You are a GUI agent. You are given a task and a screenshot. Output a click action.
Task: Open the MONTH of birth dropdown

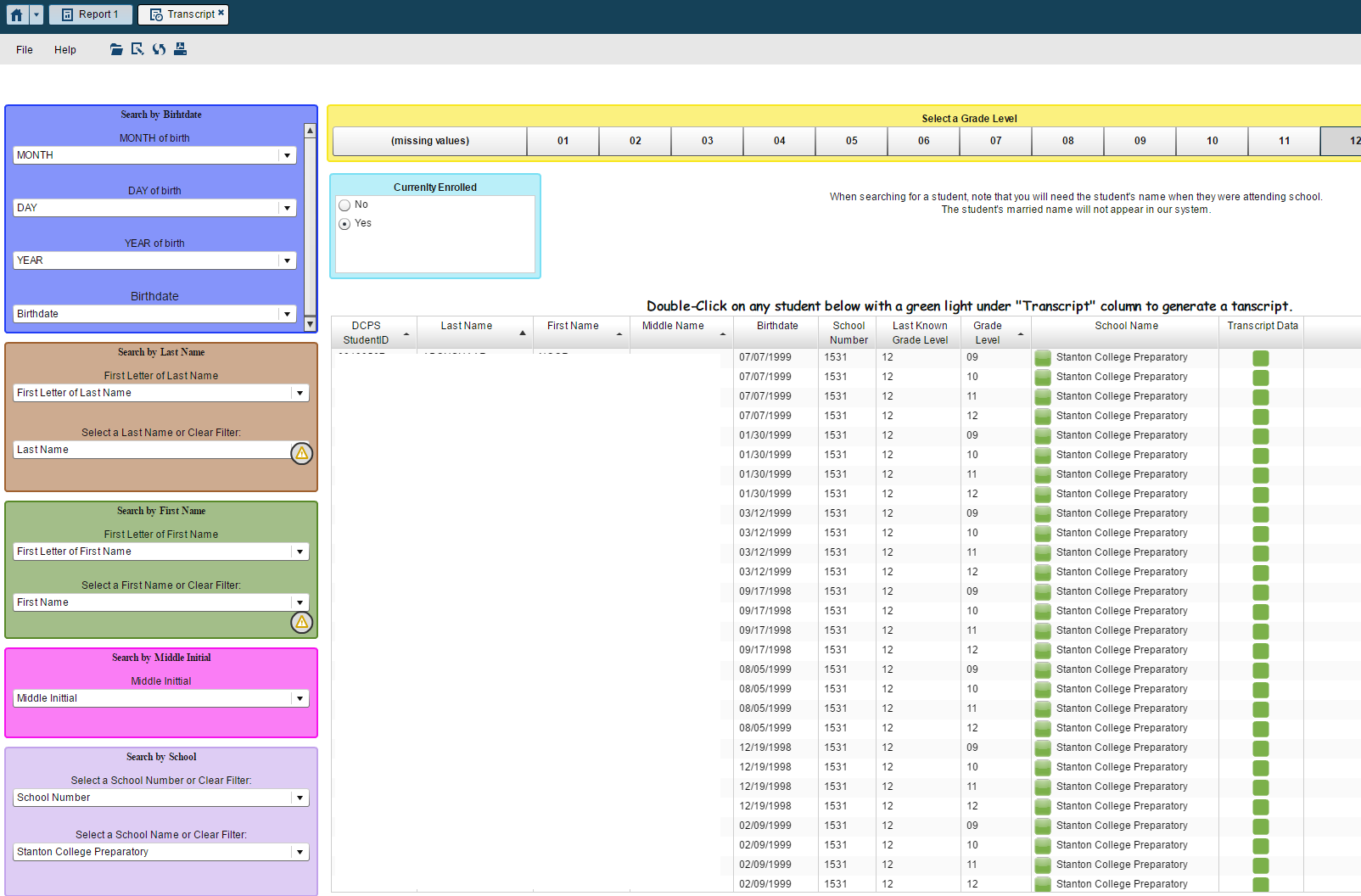[x=288, y=154]
